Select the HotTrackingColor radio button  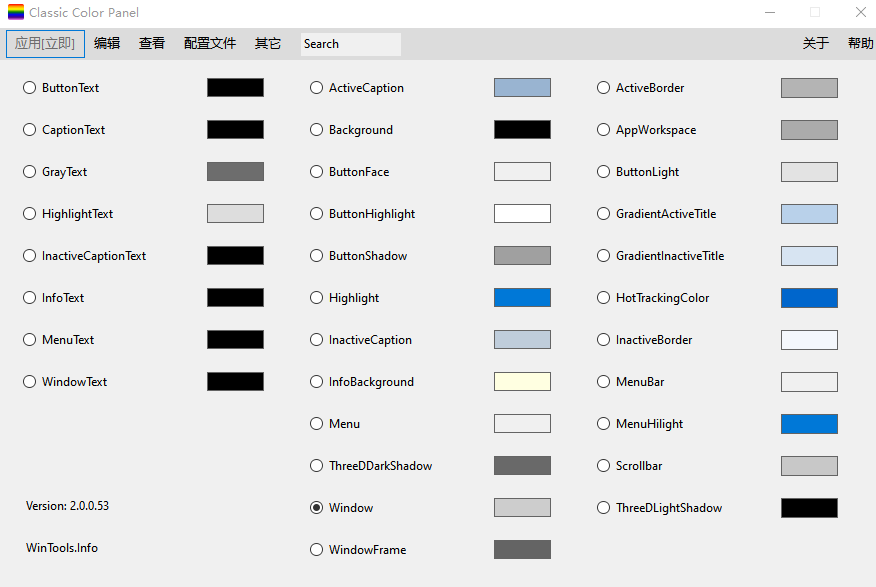(603, 298)
